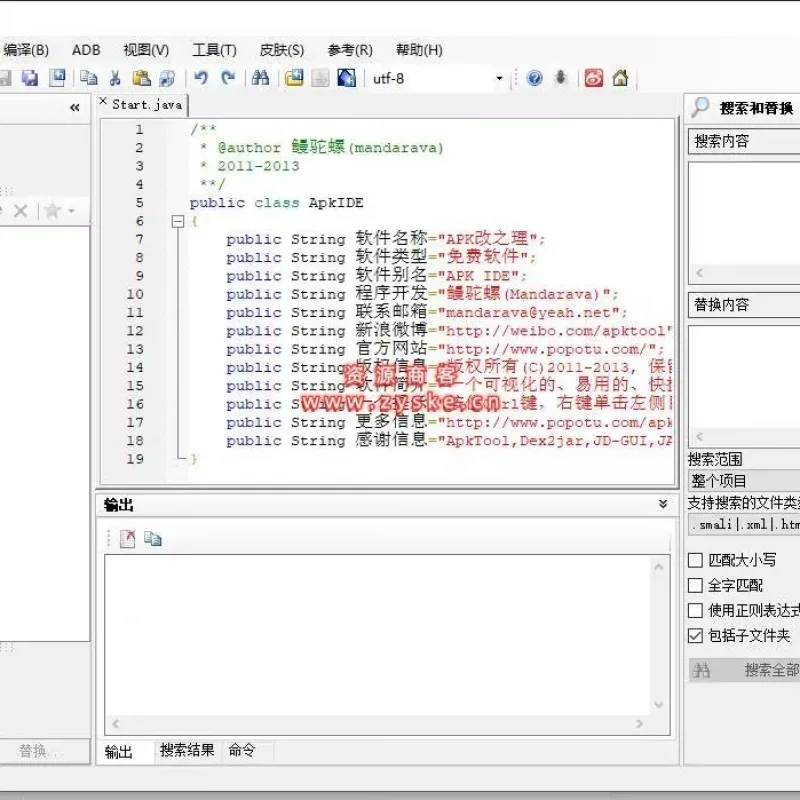Open help via blue question mark icon
Image resolution: width=800 pixels, height=800 pixels.
click(x=534, y=78)
